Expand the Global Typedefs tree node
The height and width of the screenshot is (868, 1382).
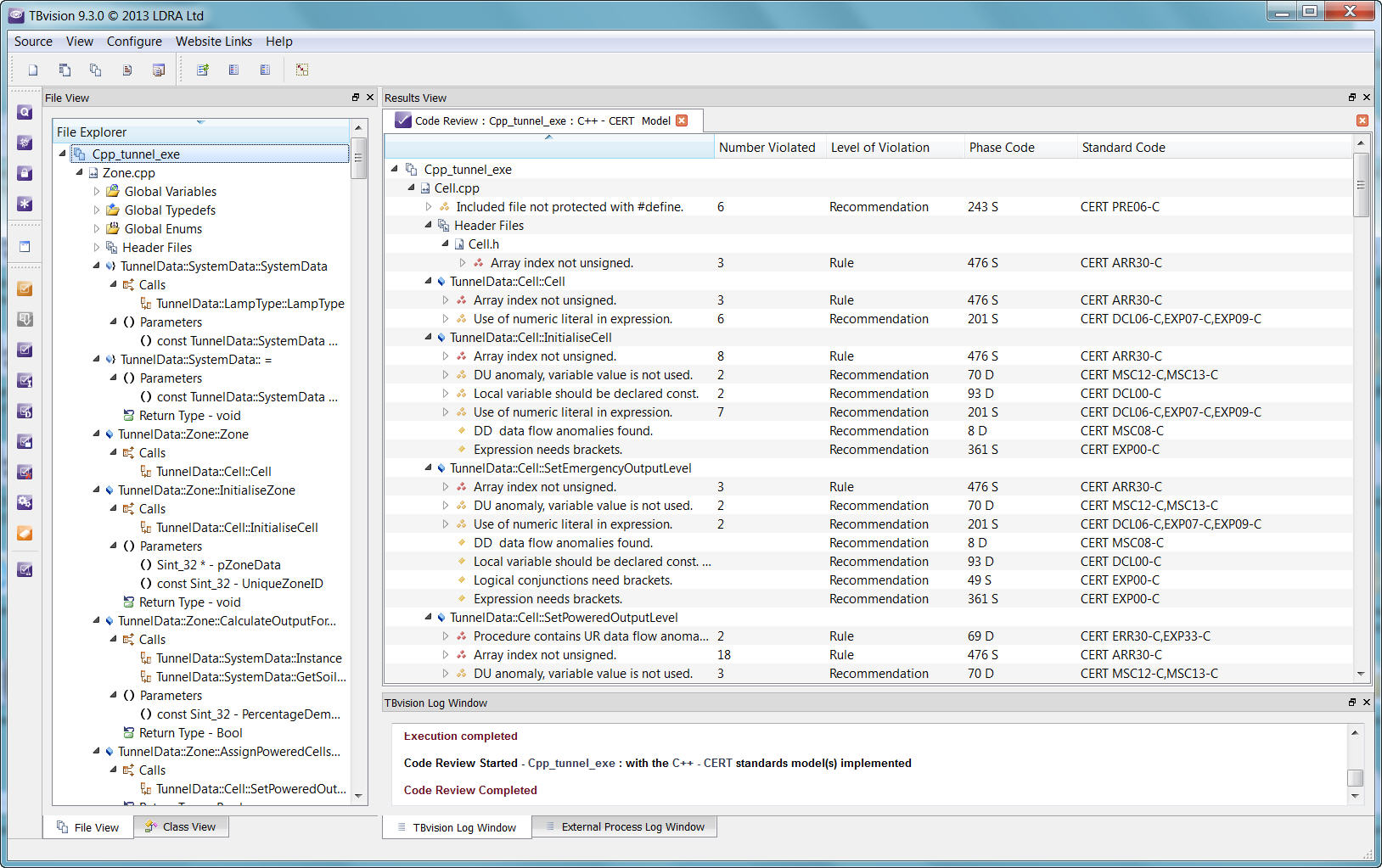click(x=97, y=210)
